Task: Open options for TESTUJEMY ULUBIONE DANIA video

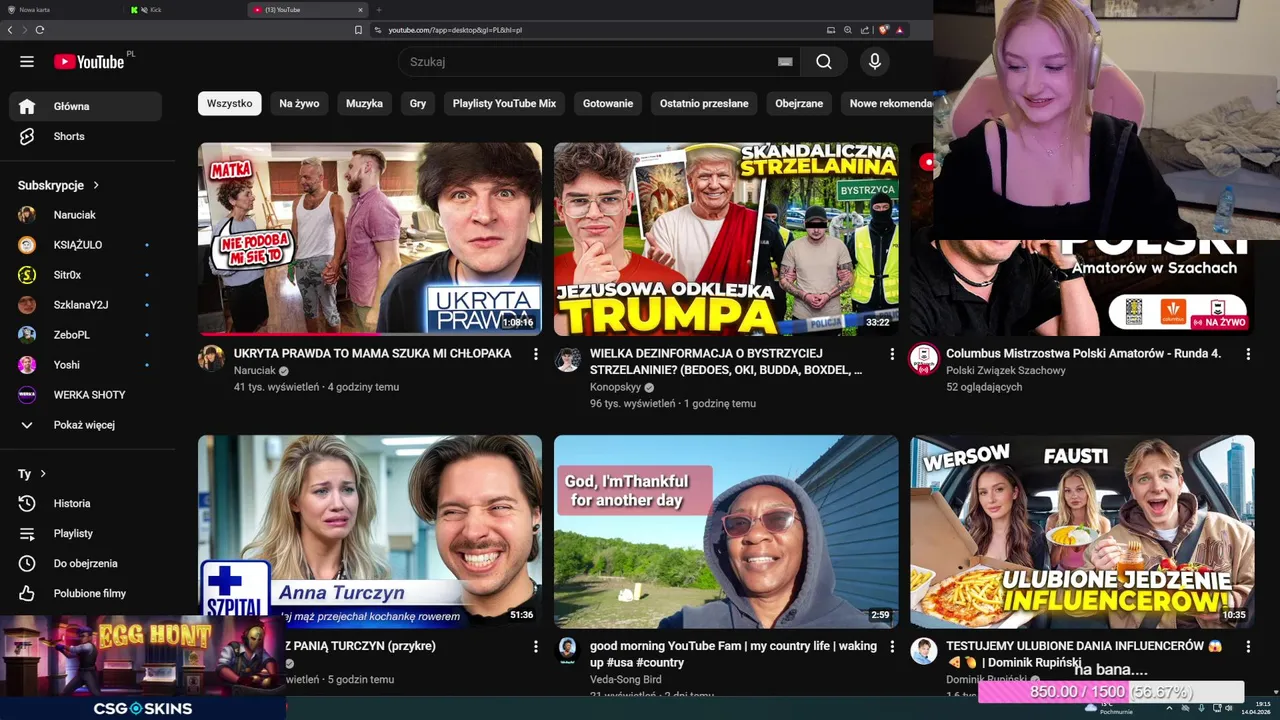Action: coord(1248,647)
